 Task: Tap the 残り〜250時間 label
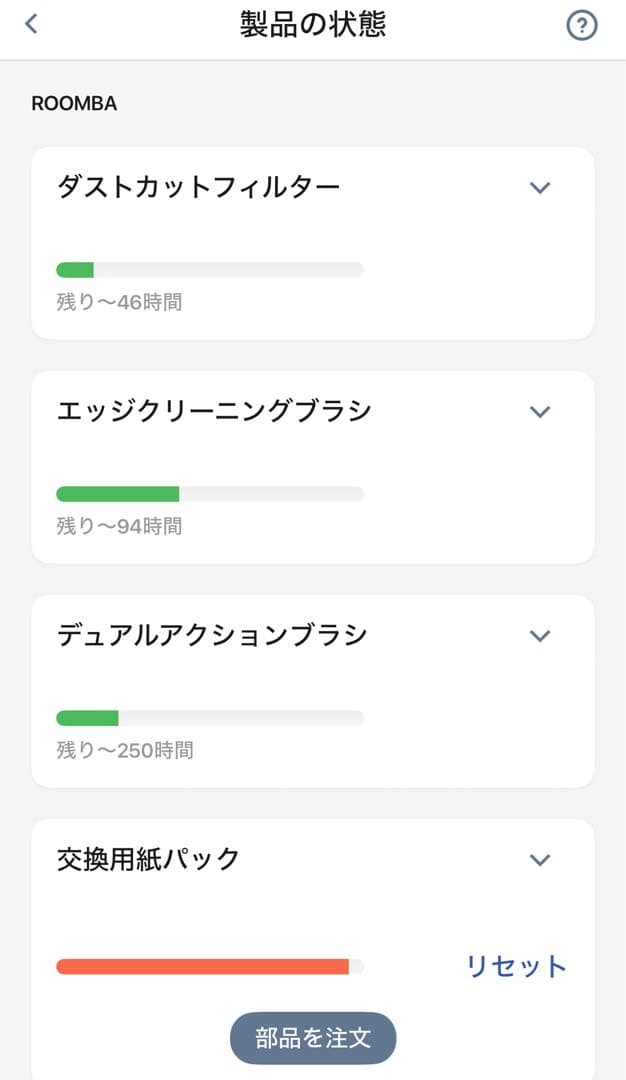pyautogui.click(x=125, y=750)
